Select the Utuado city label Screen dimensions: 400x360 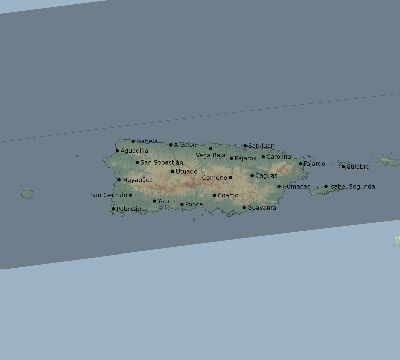[x=186, y=171]
